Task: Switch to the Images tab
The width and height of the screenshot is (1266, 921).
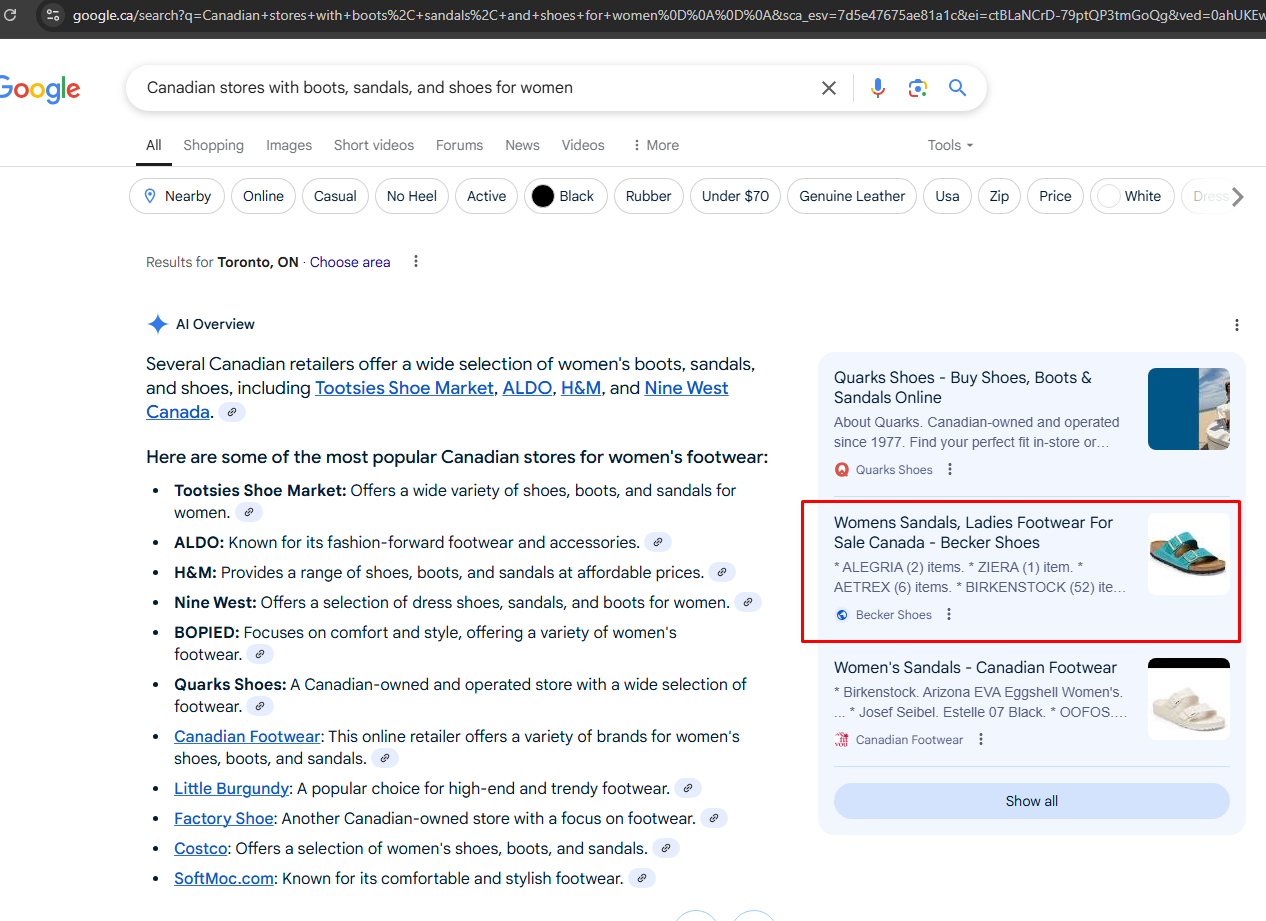Action: tap(289, 145)
